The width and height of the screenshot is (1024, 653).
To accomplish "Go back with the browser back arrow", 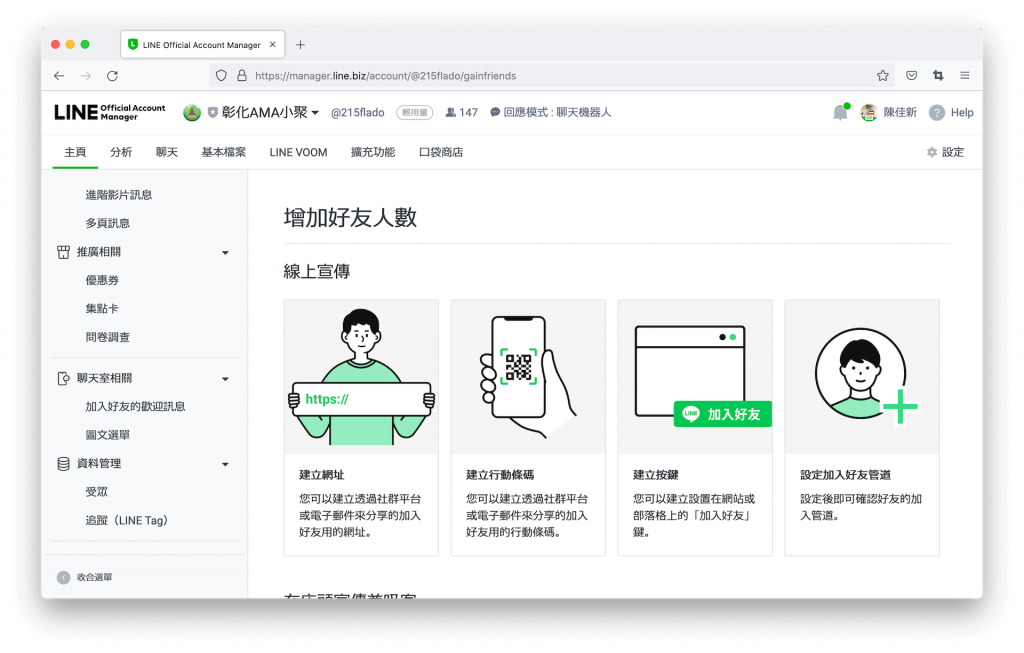I will (x=59, y=76).
